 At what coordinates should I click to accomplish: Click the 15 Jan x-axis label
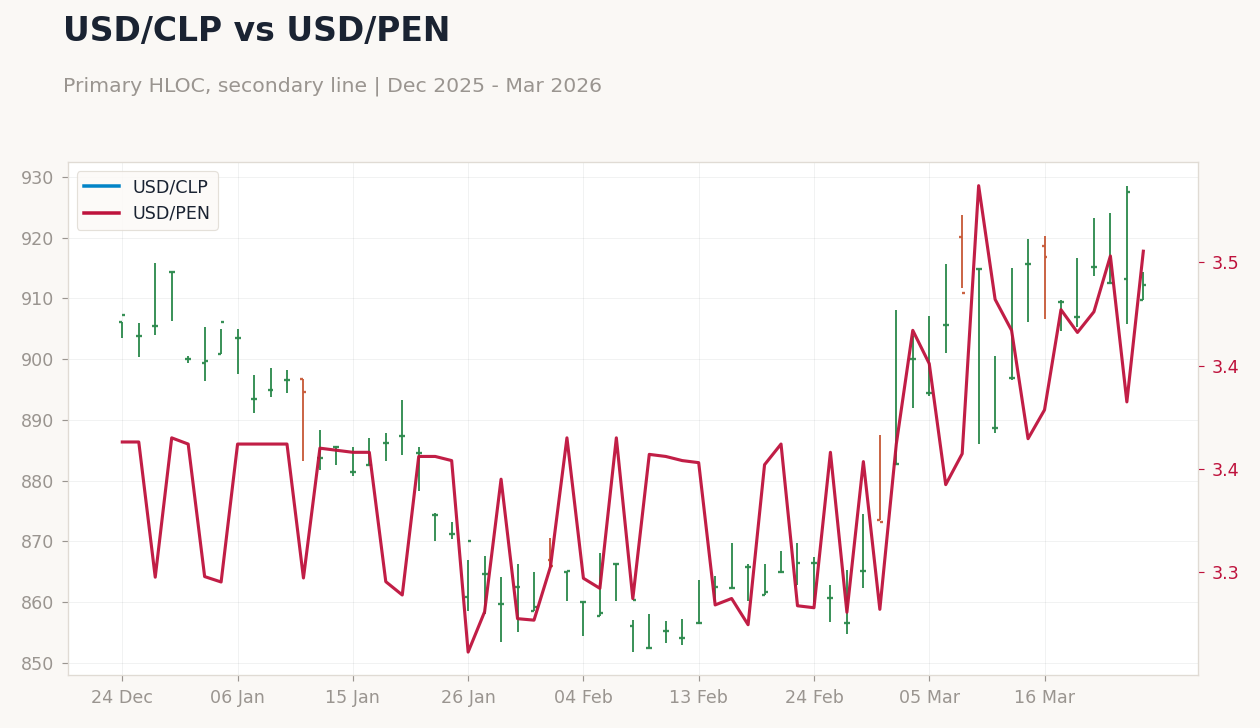coord(353,698)
